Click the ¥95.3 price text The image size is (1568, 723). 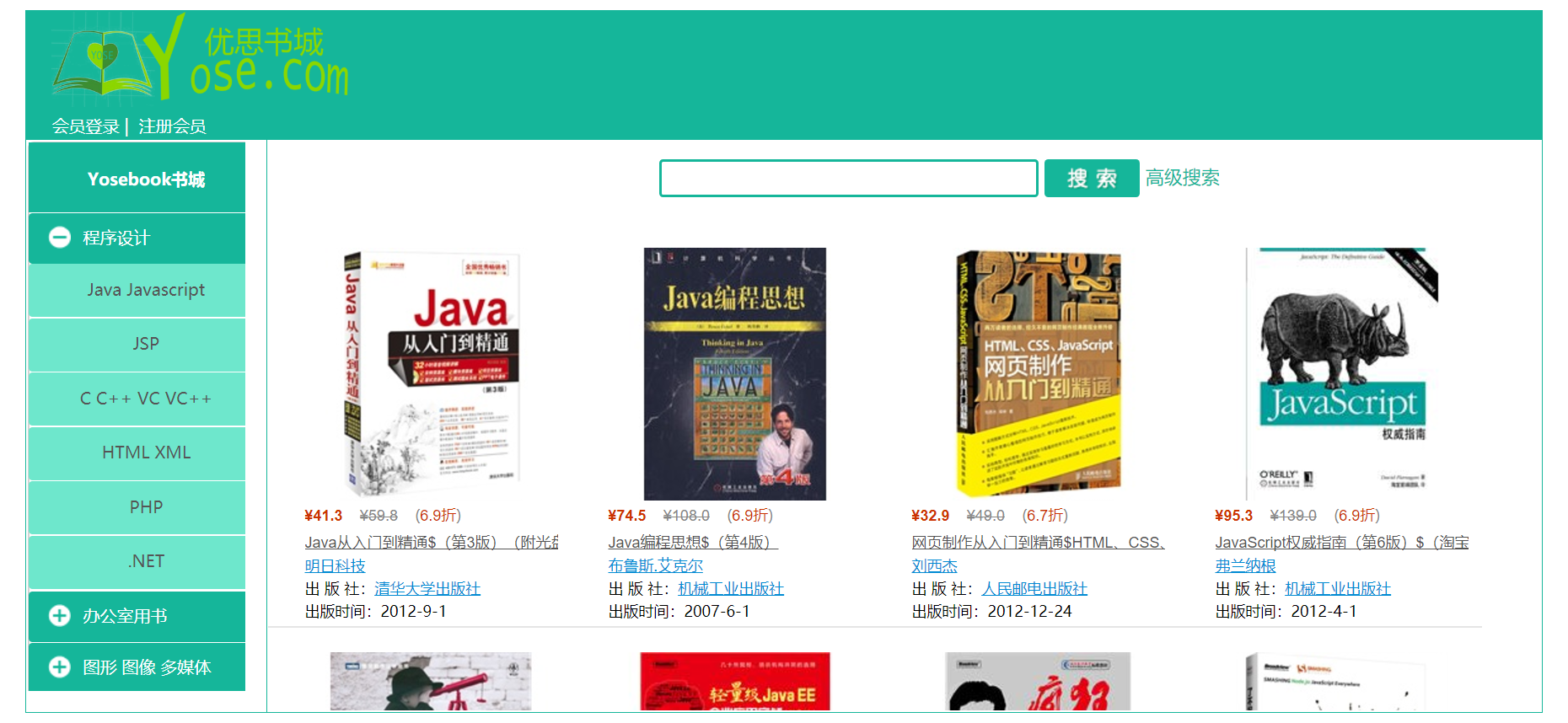pos(1233,516)
